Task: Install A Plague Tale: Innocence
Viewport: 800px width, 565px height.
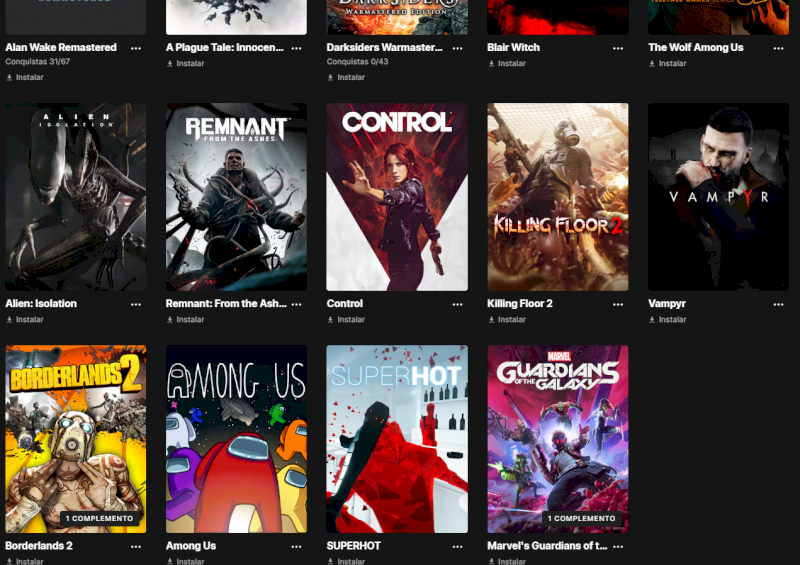Action: pos(186,63)
